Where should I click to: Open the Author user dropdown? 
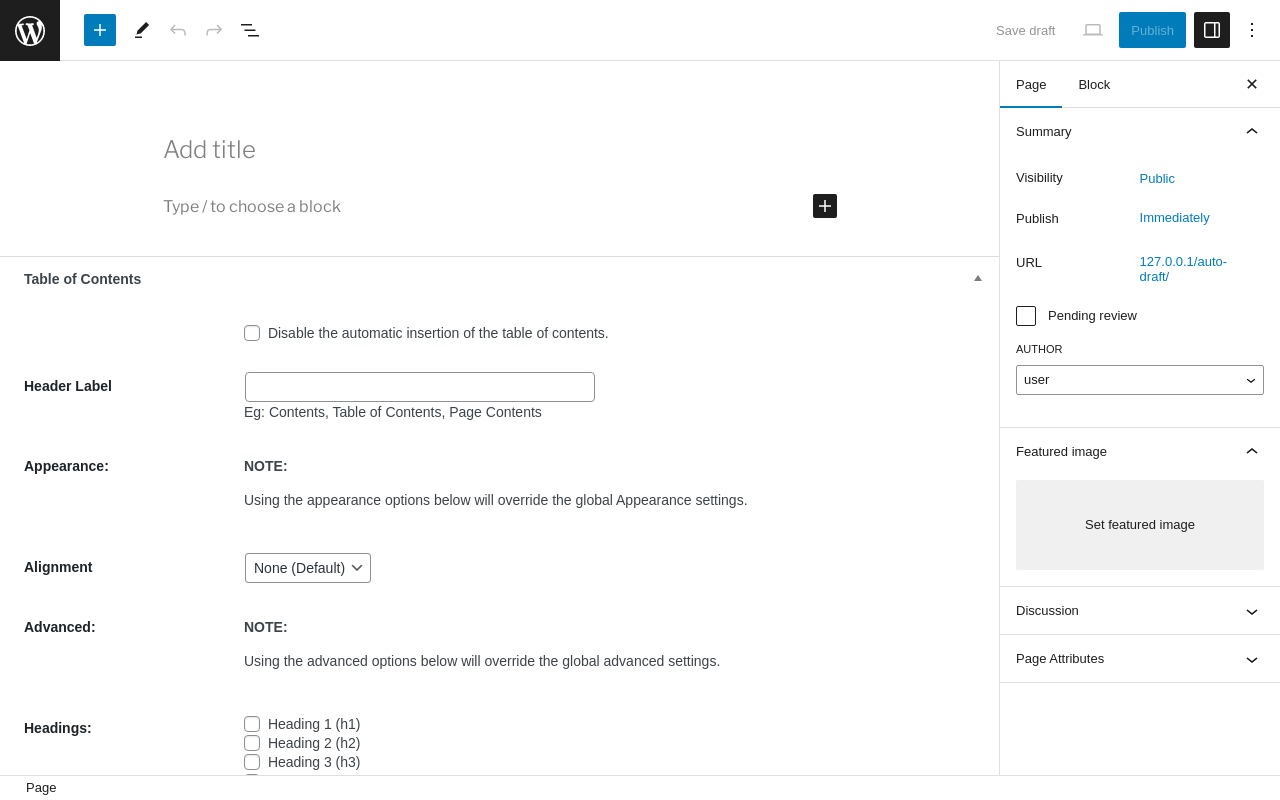[x=1140, y=380]
